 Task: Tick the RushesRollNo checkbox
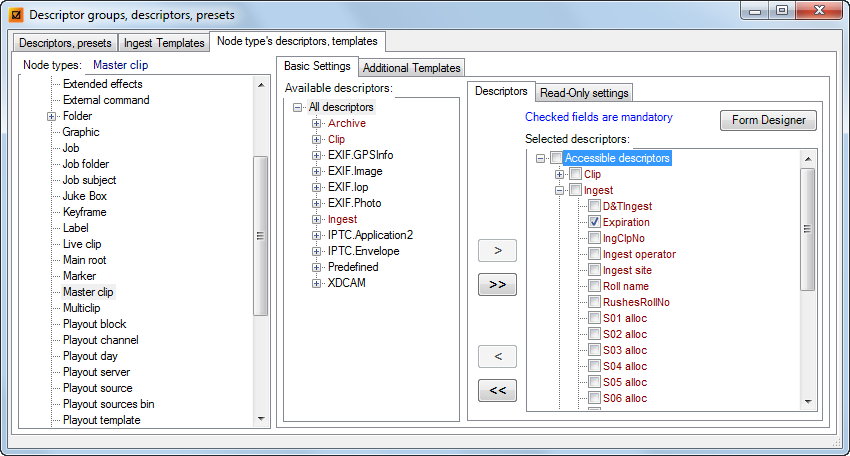[595, 302]
